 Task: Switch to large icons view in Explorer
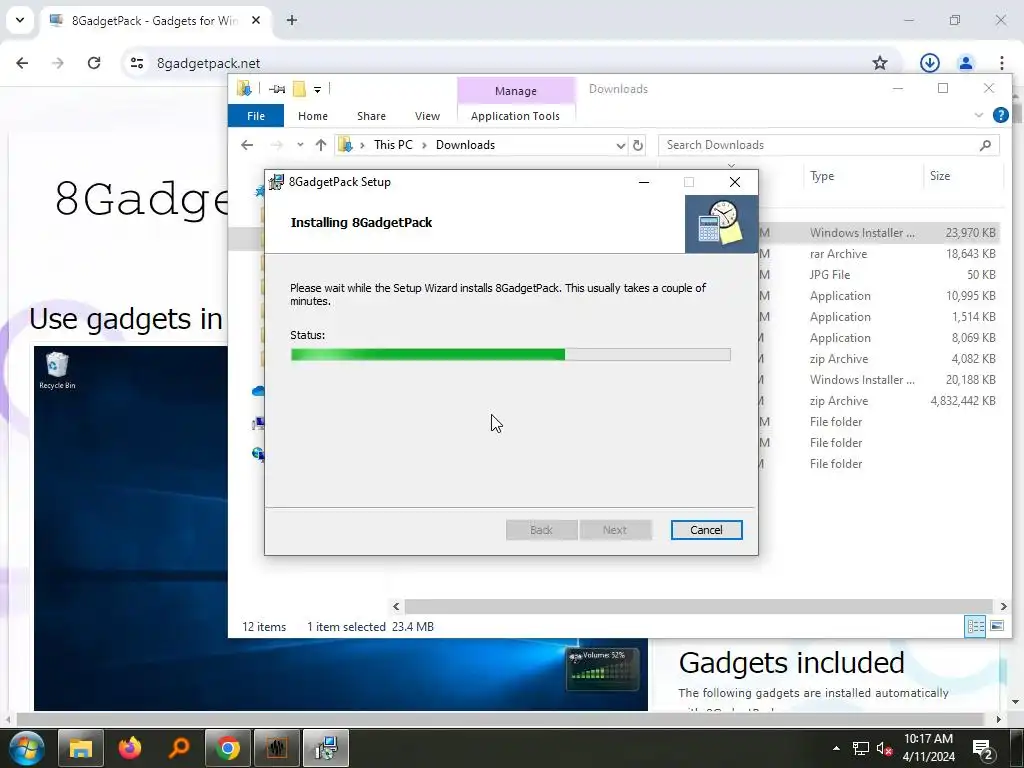997,626
